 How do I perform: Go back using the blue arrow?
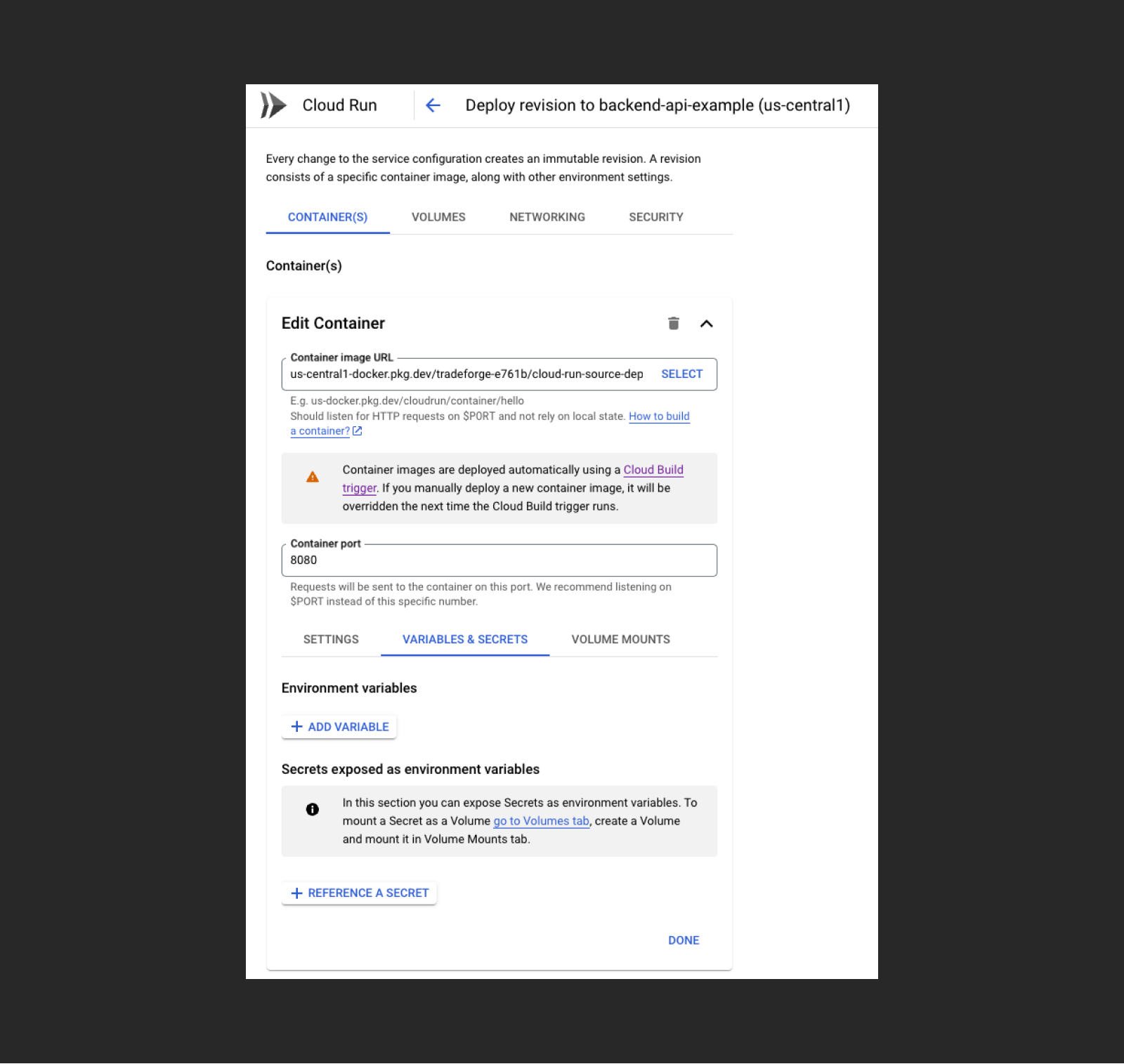(433, 105)
